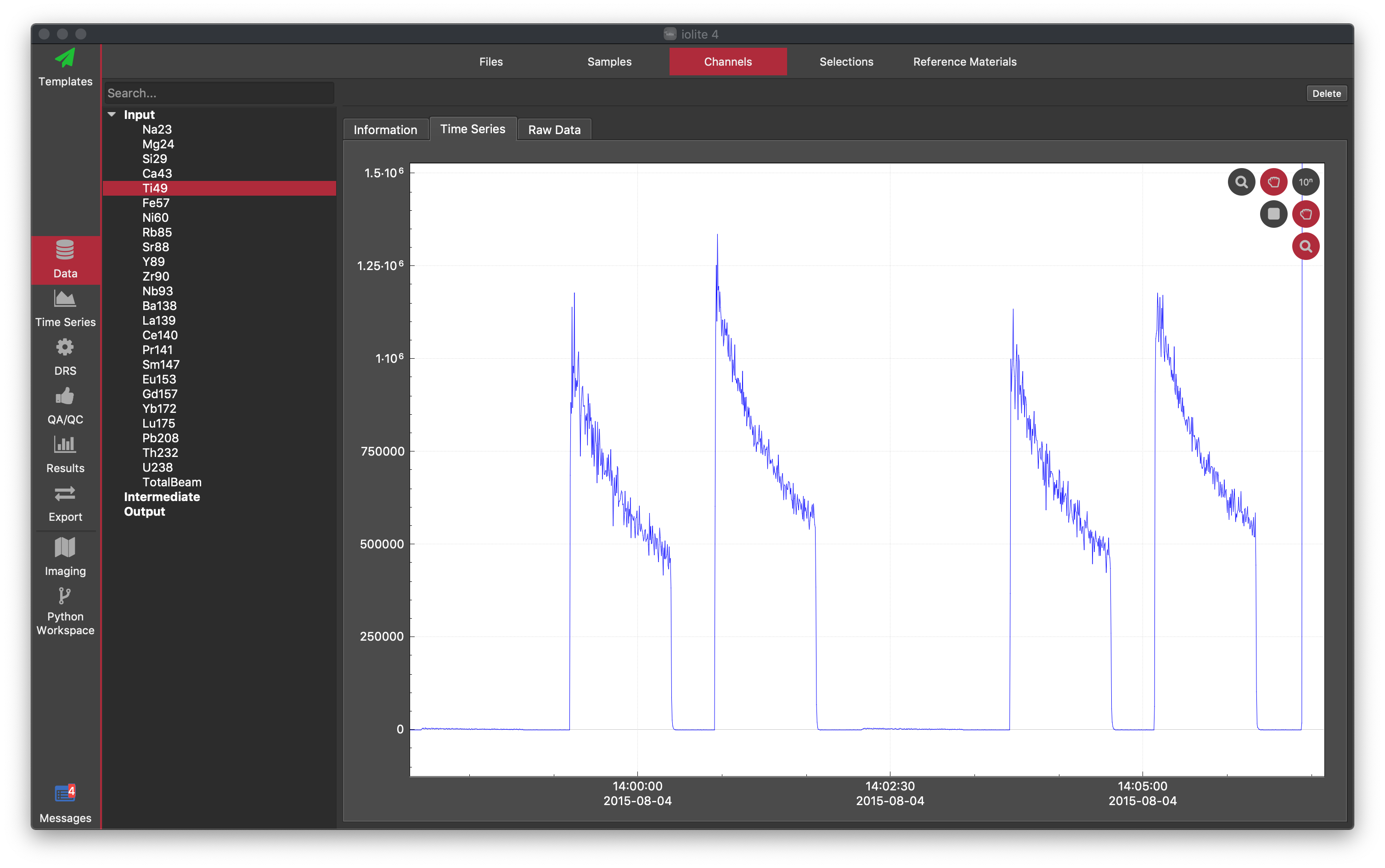Focus the channel Search field
The image size is (1385, 868).
coord(219,93)
